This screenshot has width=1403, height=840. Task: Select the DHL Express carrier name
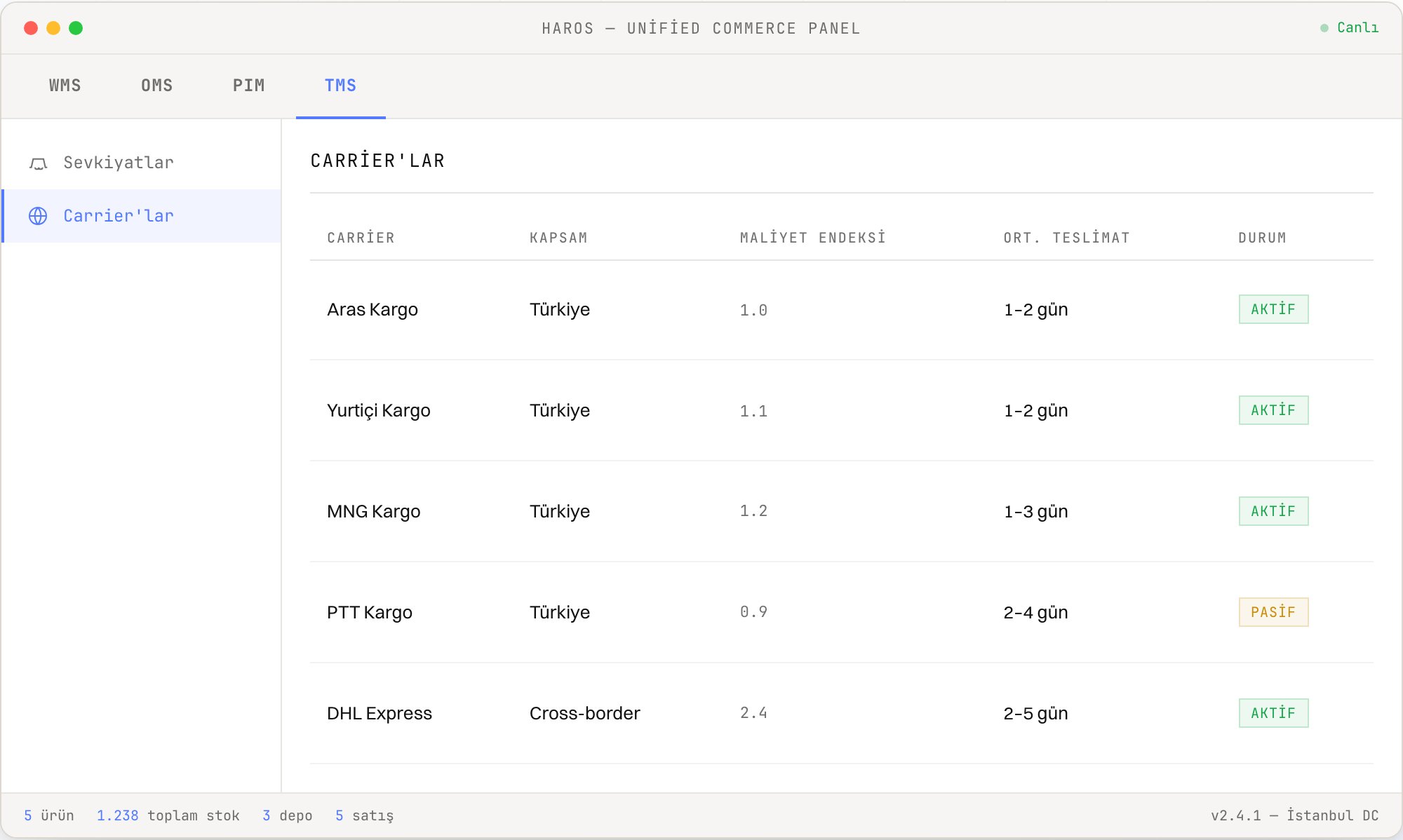(380, 713)
